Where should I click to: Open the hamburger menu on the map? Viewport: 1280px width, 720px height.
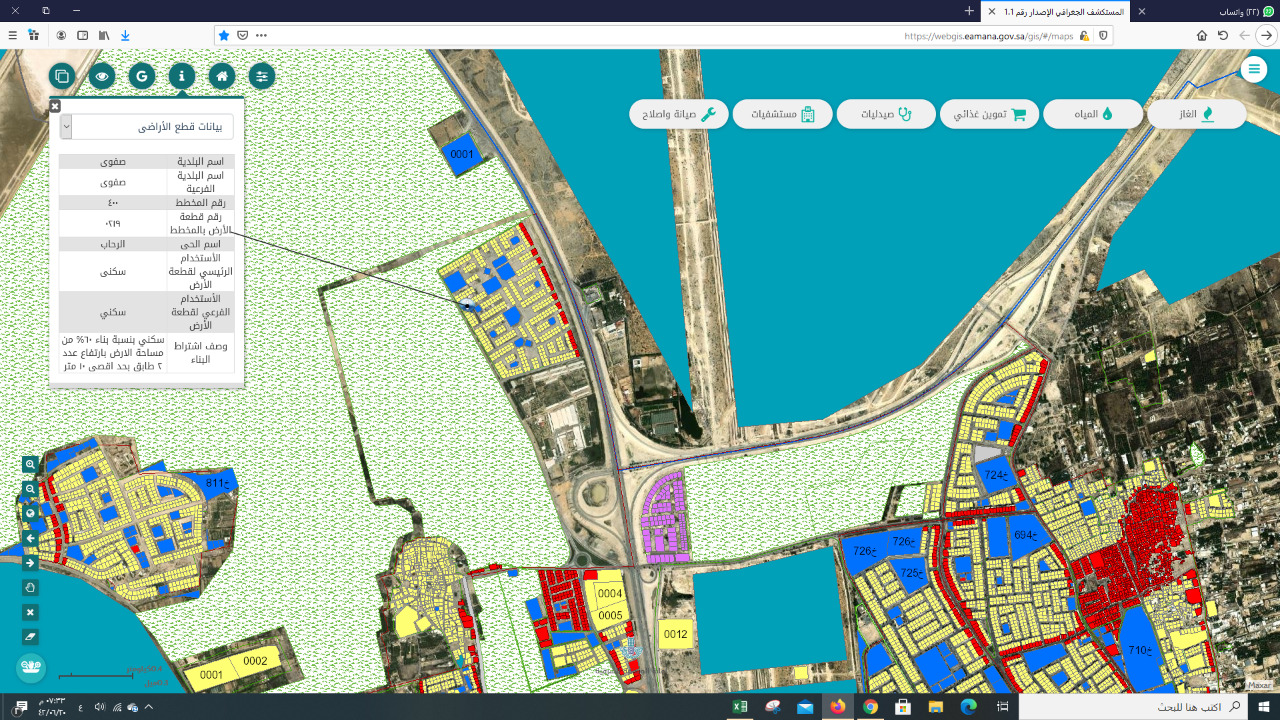click(1253, 68)
